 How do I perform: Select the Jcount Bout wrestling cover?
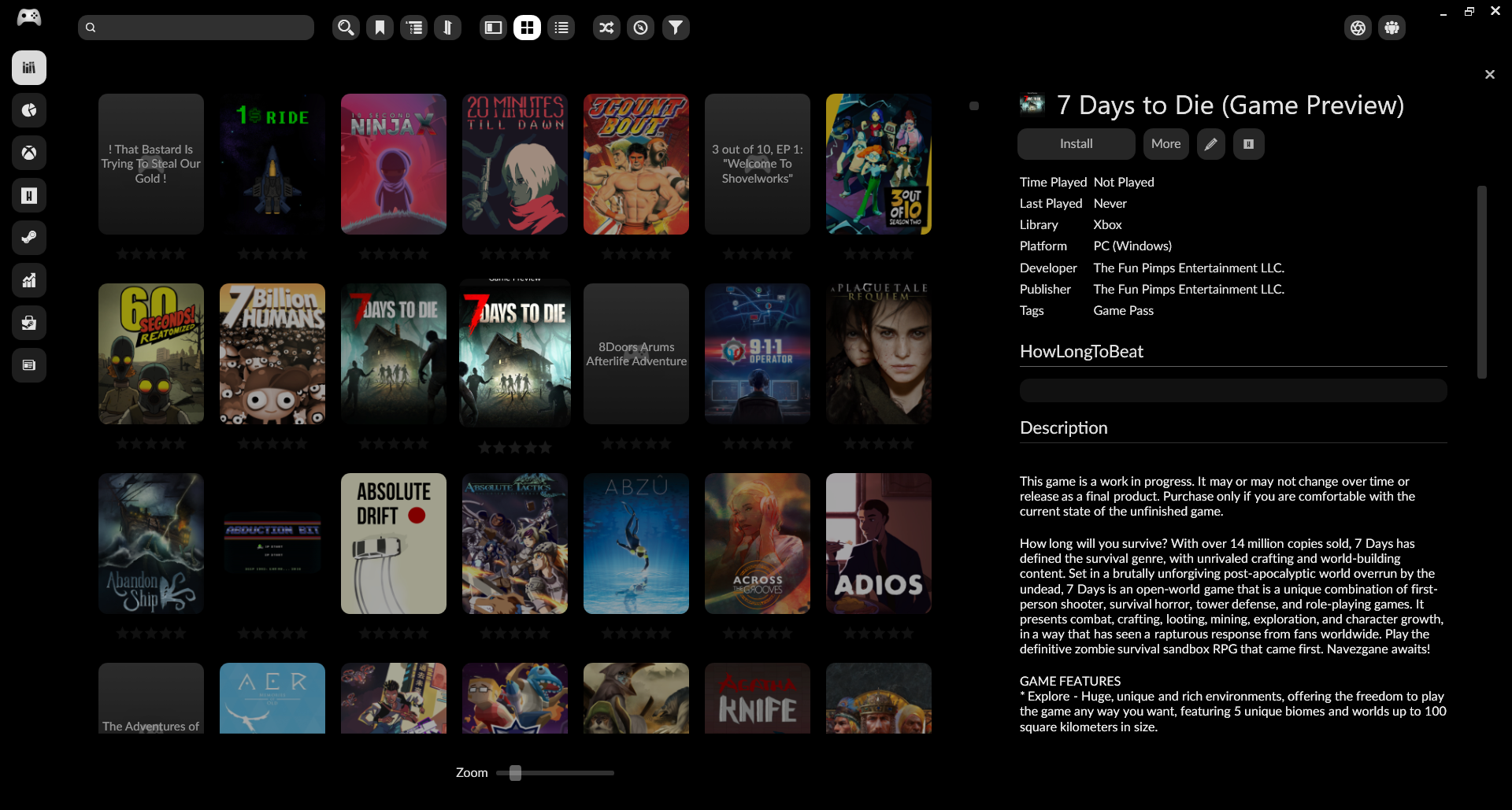click(636, 165)
